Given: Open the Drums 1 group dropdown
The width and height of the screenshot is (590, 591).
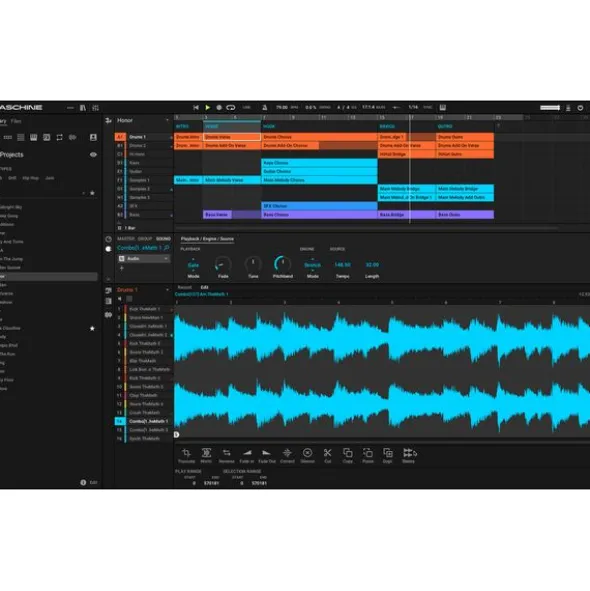Looking at the screenshot, I should [167, 290].
